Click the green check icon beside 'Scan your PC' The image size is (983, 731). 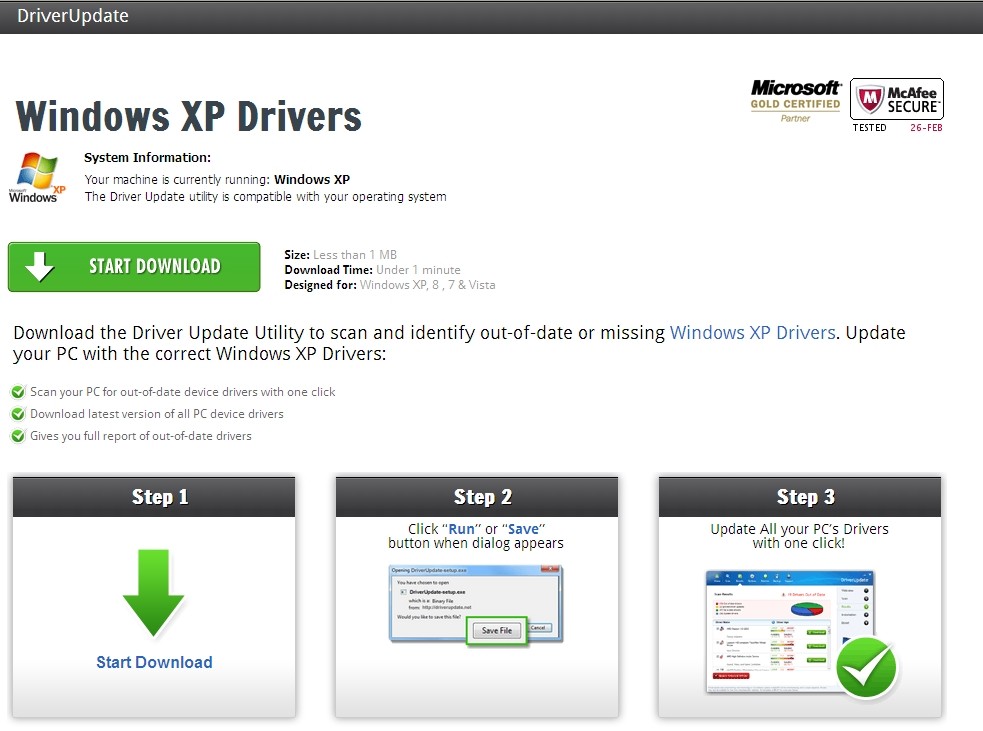coord(18,392)
